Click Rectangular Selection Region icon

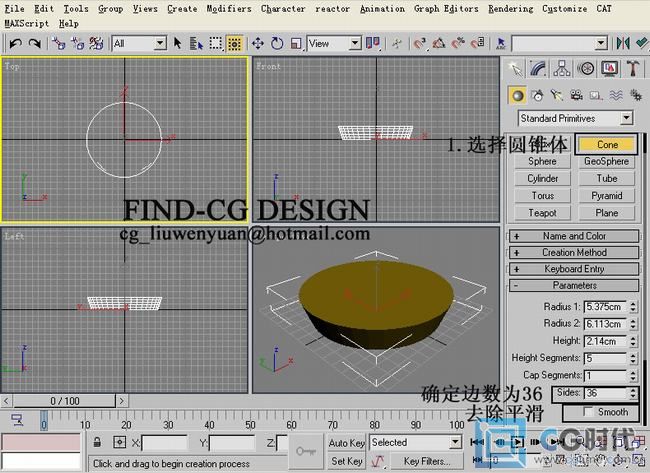216,43
